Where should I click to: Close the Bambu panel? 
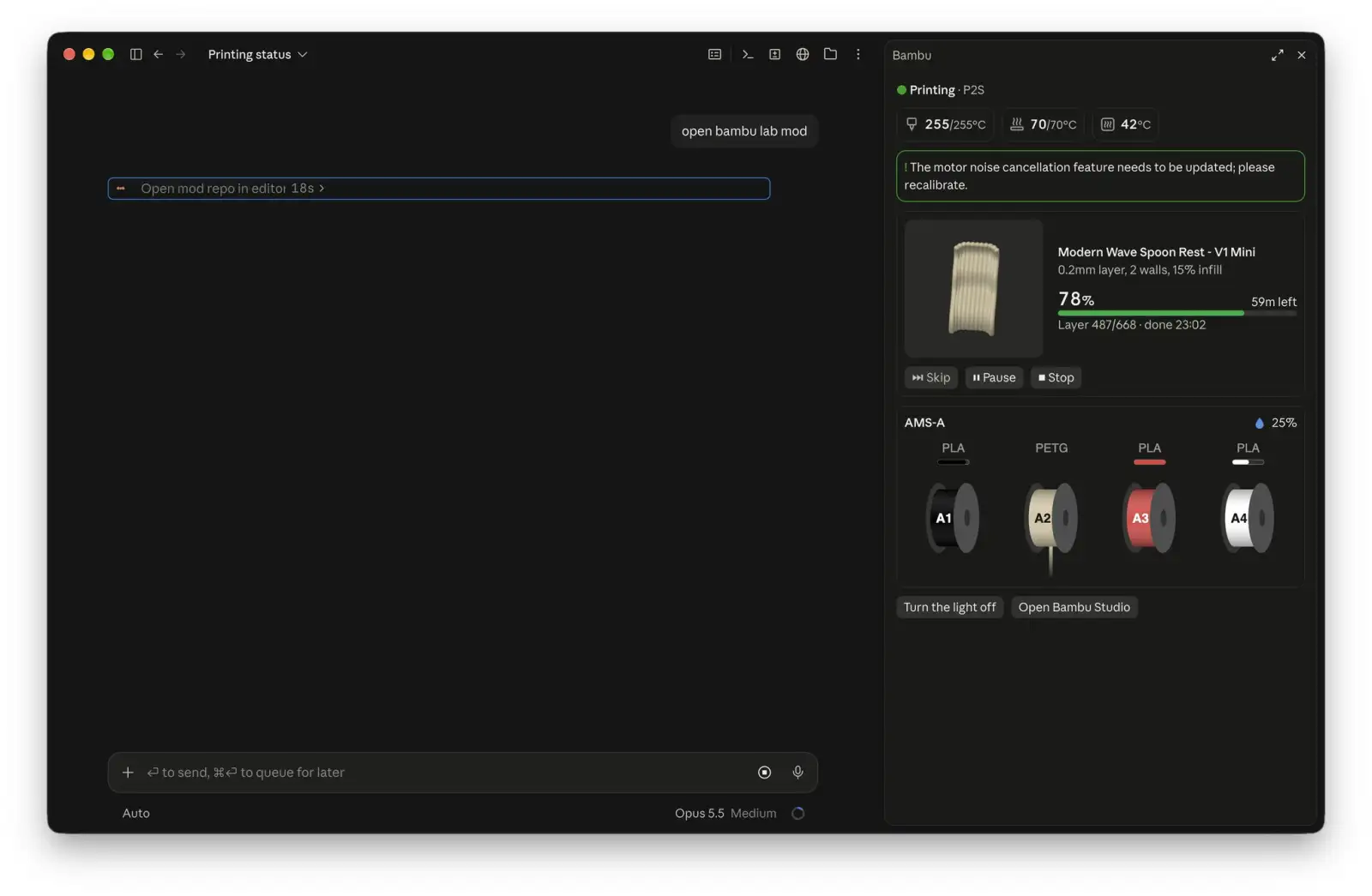coord(1302,55)
